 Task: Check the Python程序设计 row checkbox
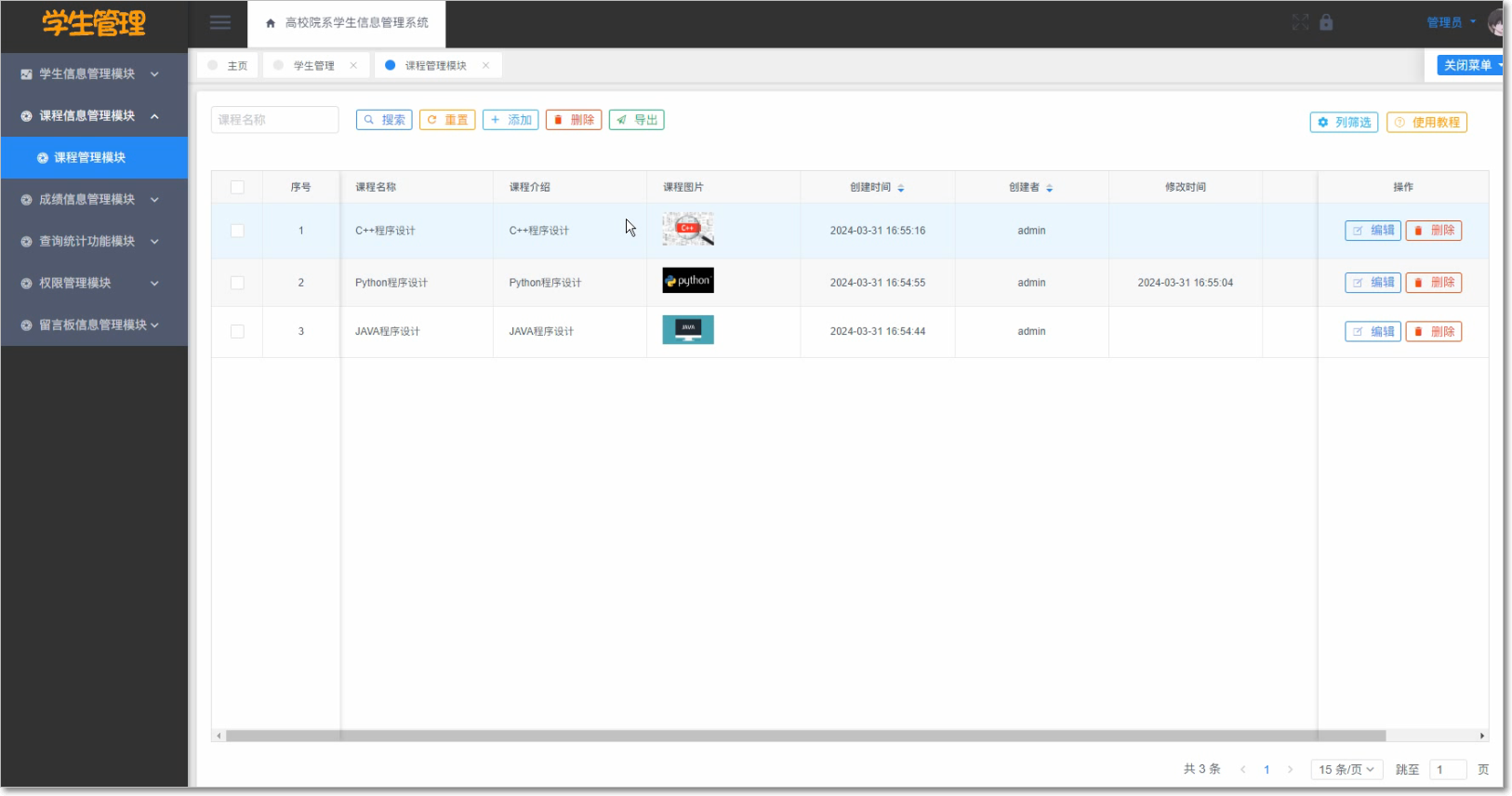(x=237, y=283)
